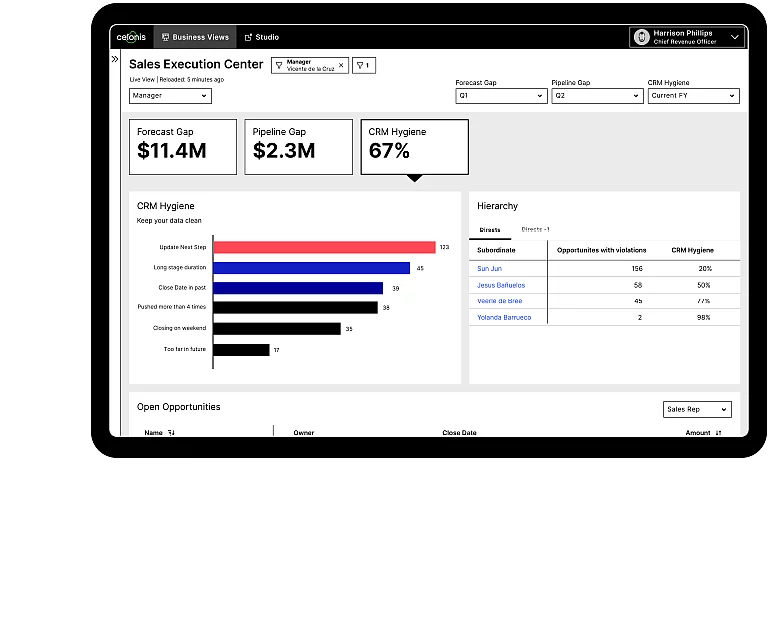
Task: Open subordinate Sun Jun link
Action: coord(489,269)
